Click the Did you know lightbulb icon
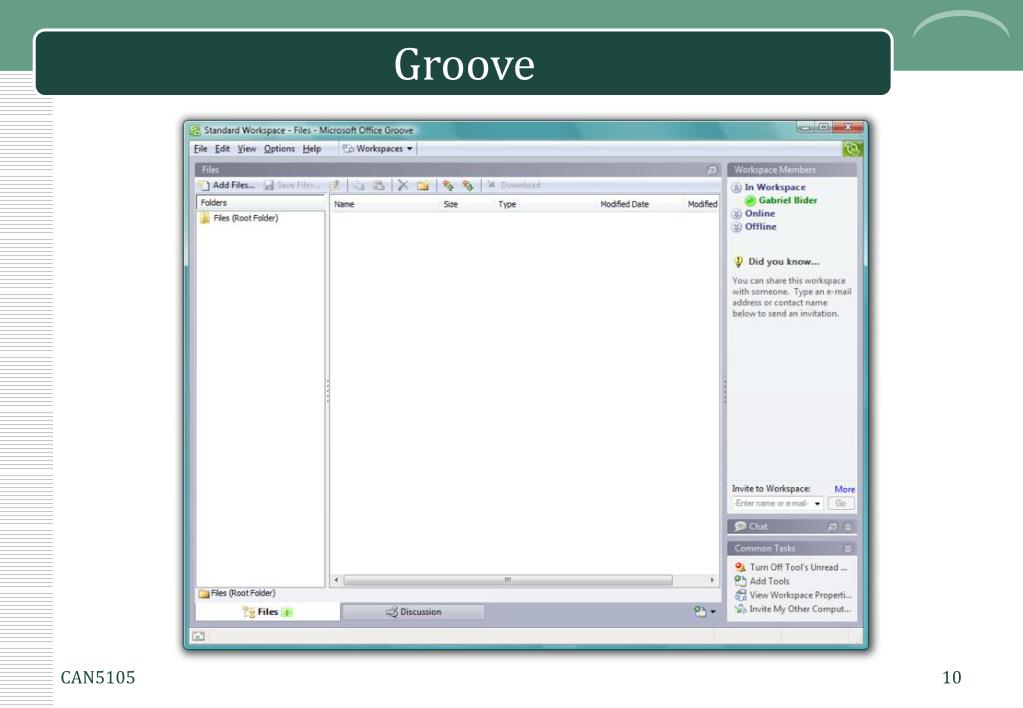 [x=739, y=262]
